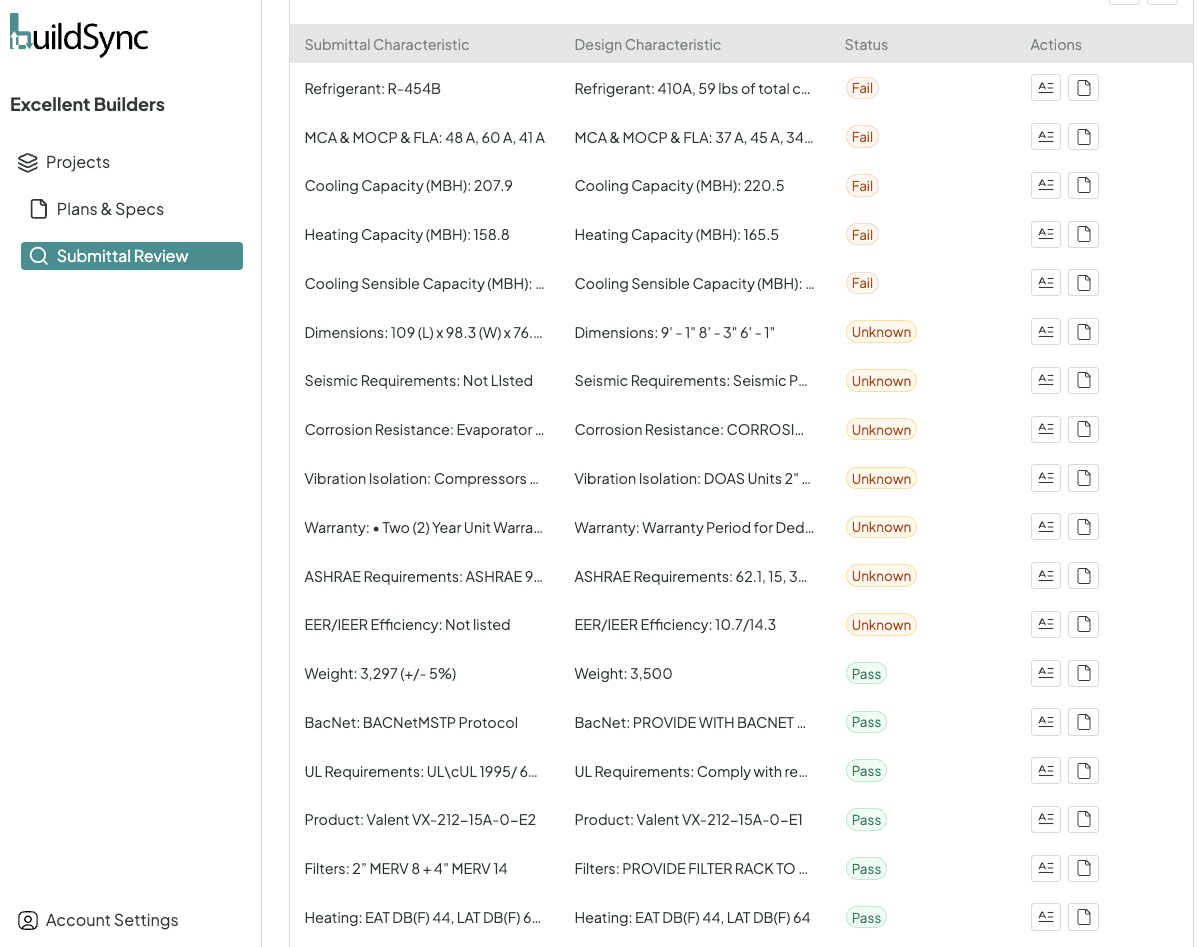
Task: Select 'EER/IEER Efficiency: 10.7/14.3' design cell
Action: pos(675,625)
